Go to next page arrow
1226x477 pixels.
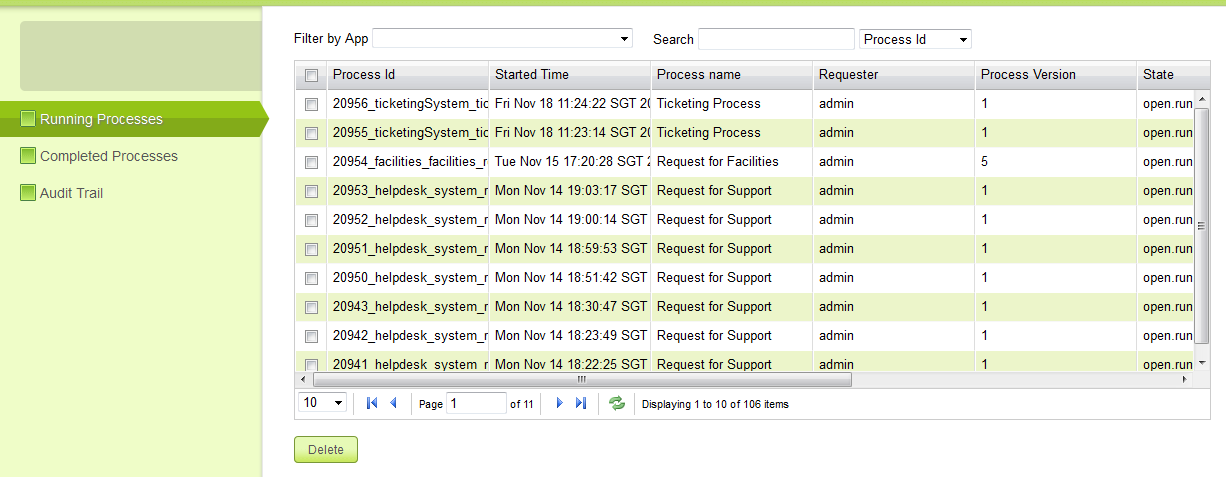coord(559,403)
